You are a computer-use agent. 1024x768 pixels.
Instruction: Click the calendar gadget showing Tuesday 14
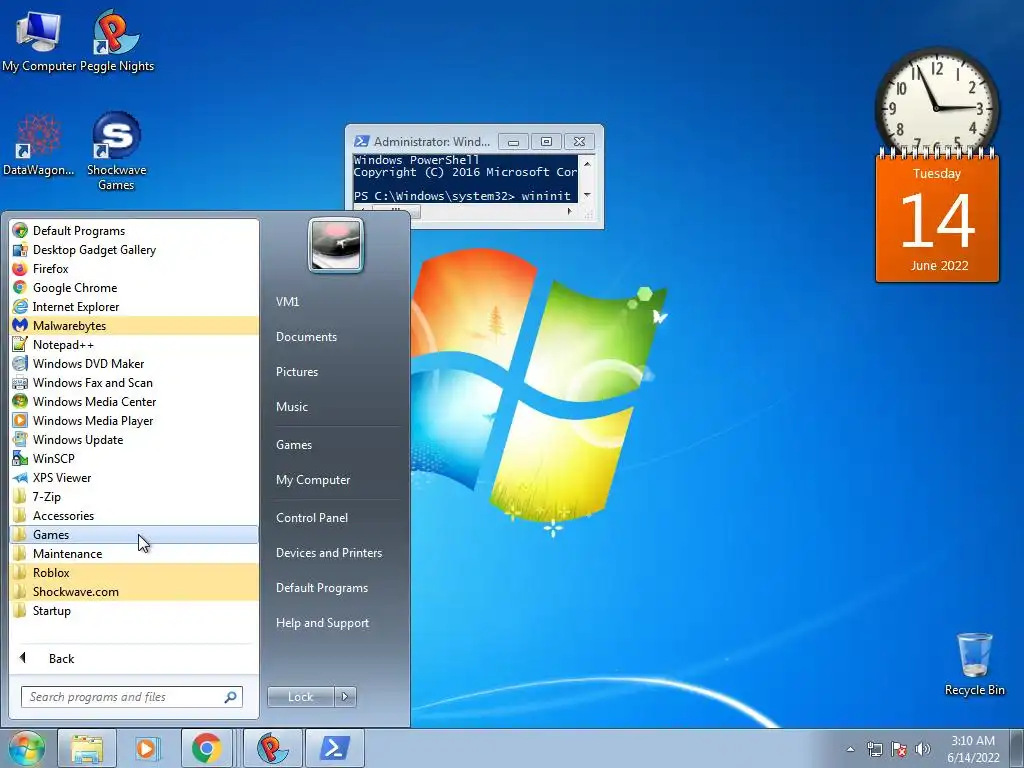937,216
